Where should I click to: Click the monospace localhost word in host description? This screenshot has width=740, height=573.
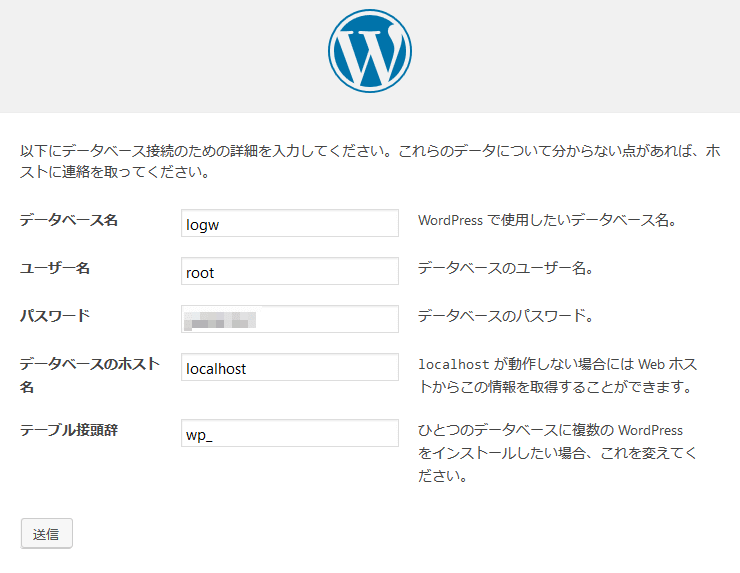tap(453, 364)
